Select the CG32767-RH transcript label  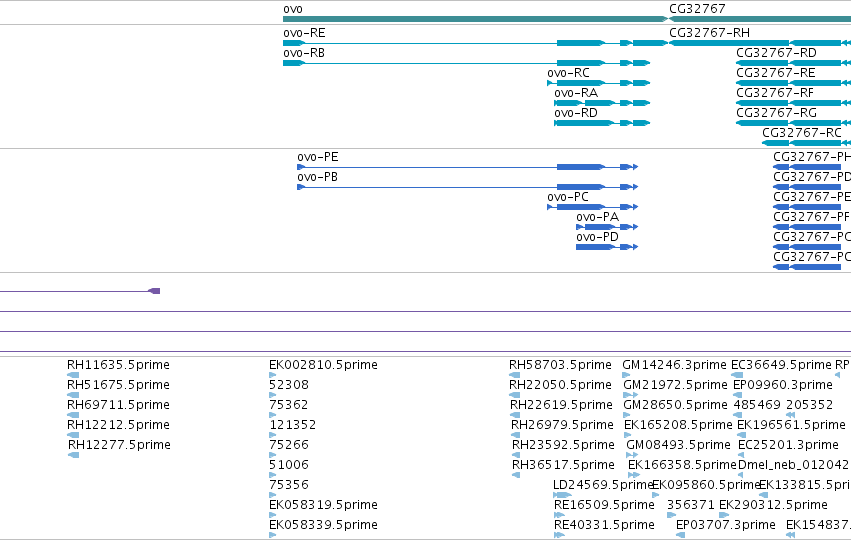click(x=709, y=33)
